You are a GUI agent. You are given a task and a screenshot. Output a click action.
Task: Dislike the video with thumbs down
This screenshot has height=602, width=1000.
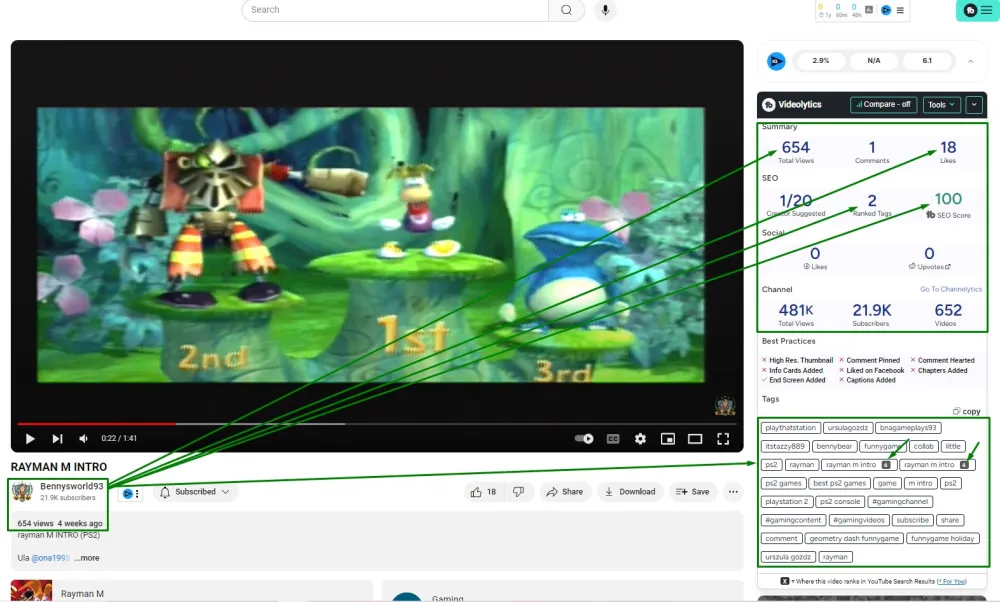[518, 492]
